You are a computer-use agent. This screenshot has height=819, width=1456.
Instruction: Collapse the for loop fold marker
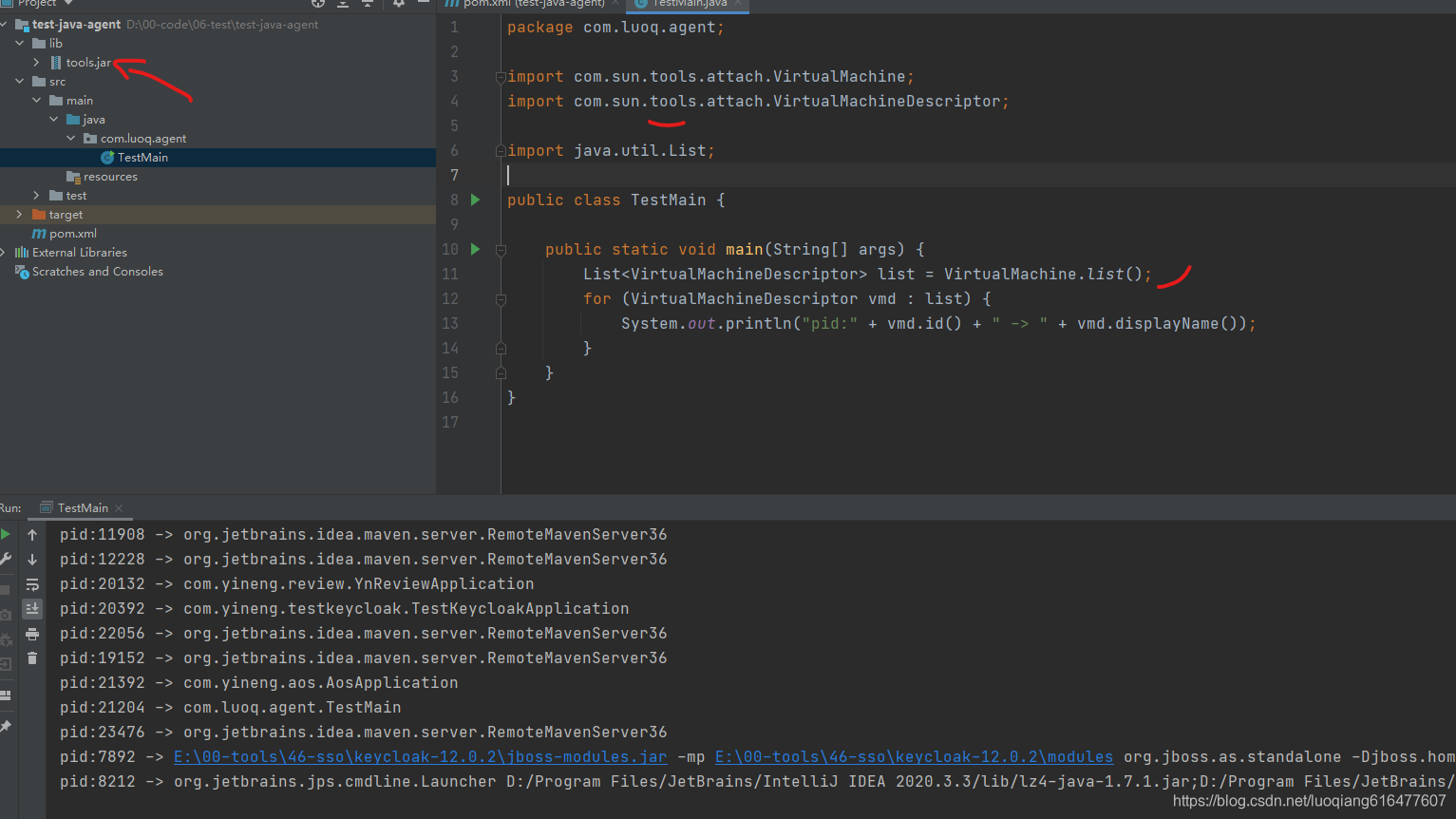click(x=501, y=298)
